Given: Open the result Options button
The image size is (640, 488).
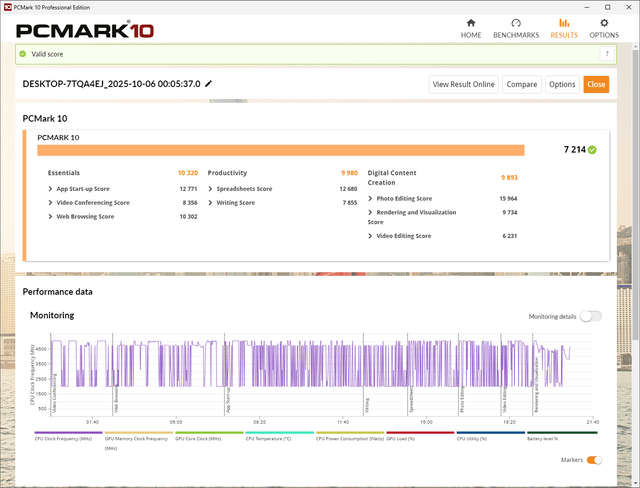Looking at the screenshot, I should click(x=562, y=84).
